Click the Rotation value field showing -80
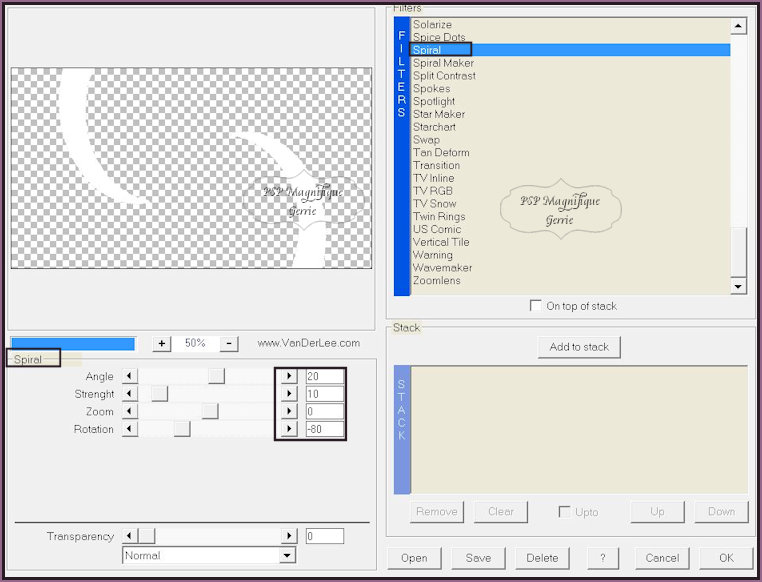Viewport: 762px width, 582px height. pyautogui.click(x=325, y=428)
